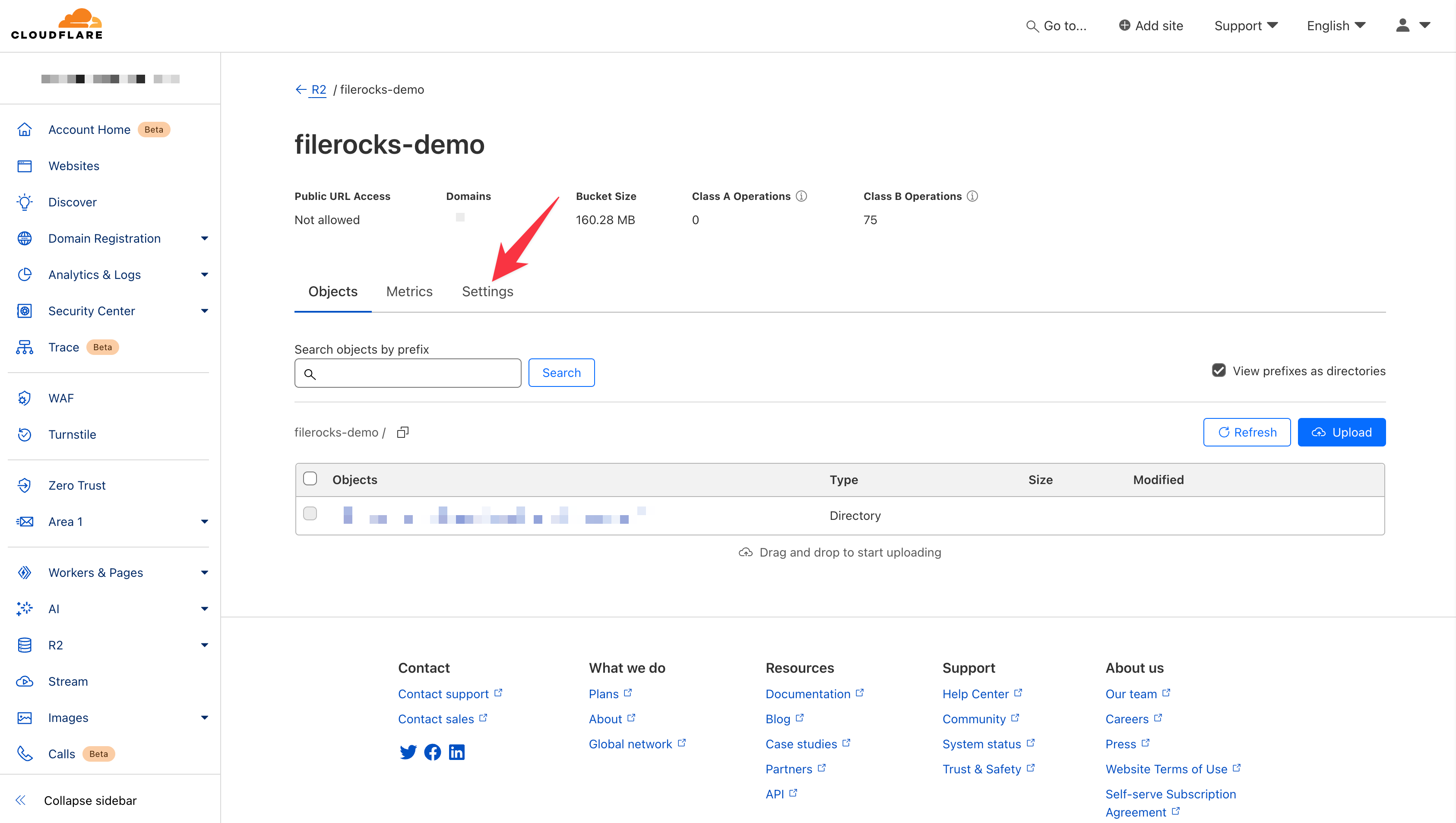1456x823 pixels.
Task: Click the Refresh button
Action: (1246, 432)
